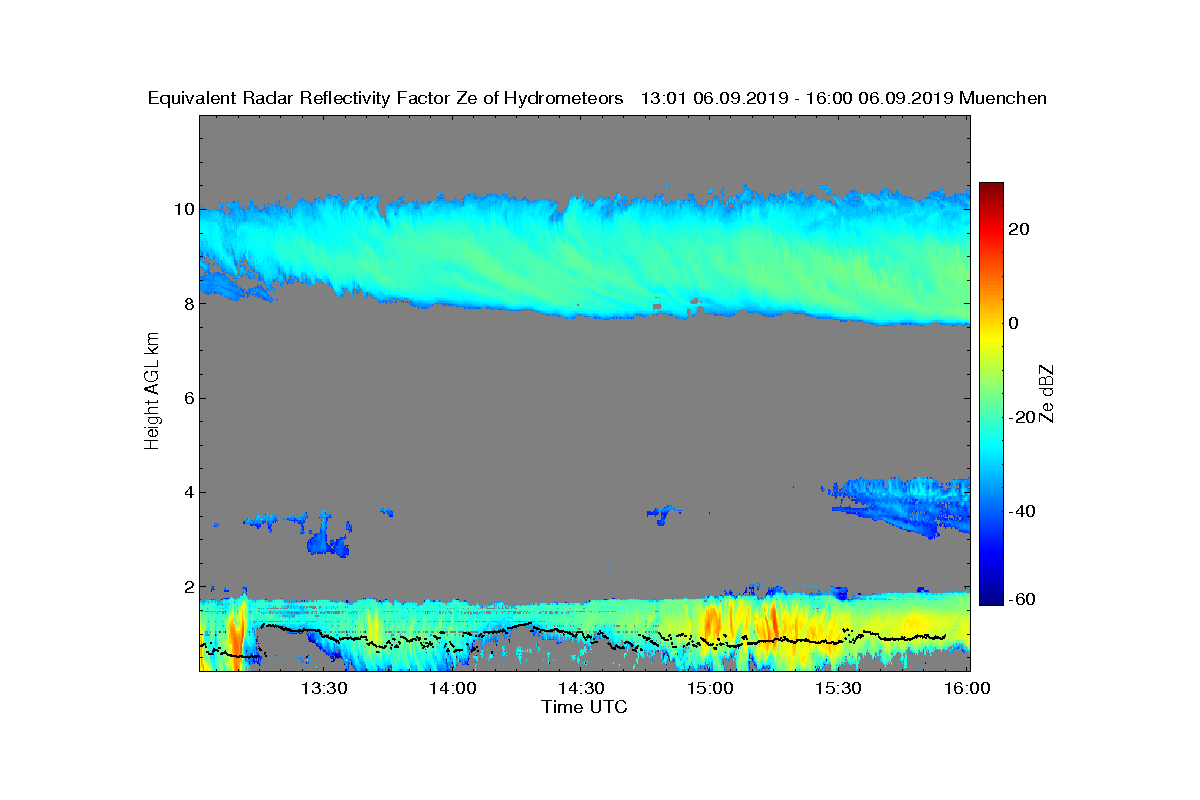Click the colorbar tick label '-20'
This screenshot has width=1200, height=800.
click(x=1023, y=417)
